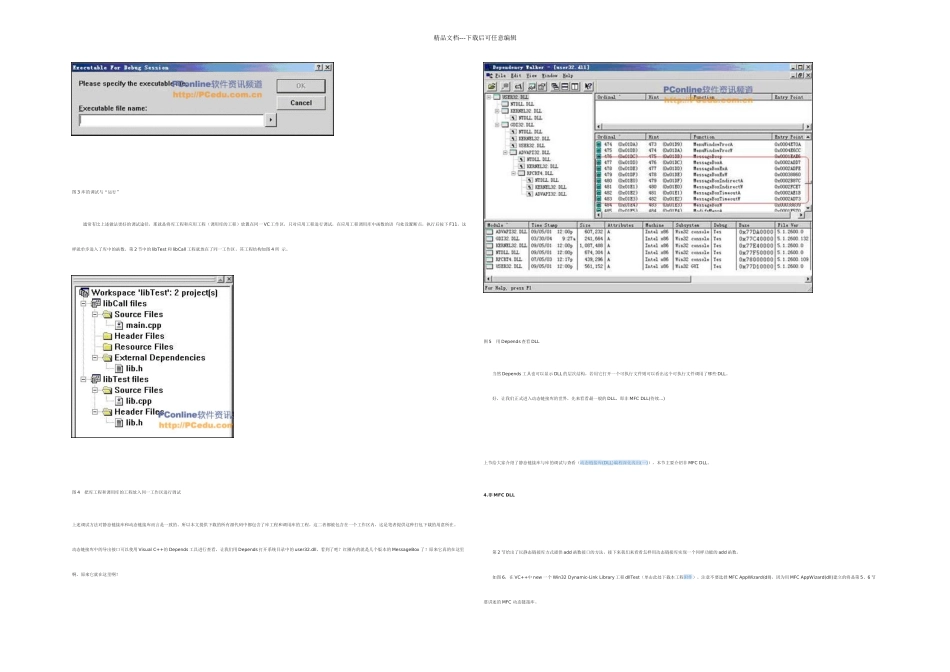Select ADVAPI32.DLL row in module list
Screen dimensions: 950x672
click(x=647, y=232)
